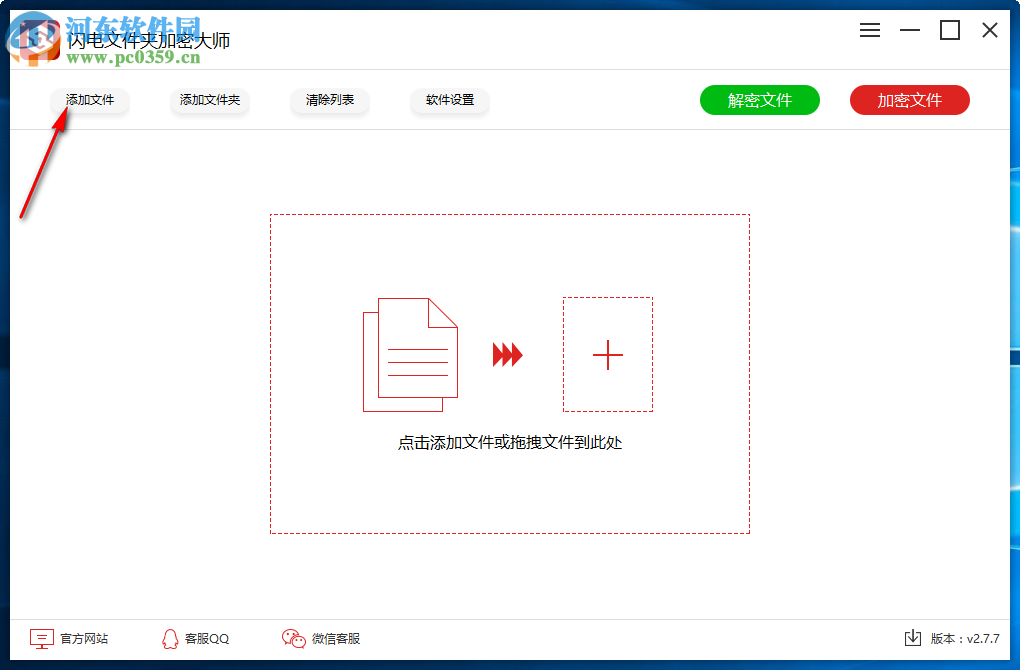Contact support through the 客服QQ link
The height and width of the screenshot is (670, 1020).
point(205,638)
